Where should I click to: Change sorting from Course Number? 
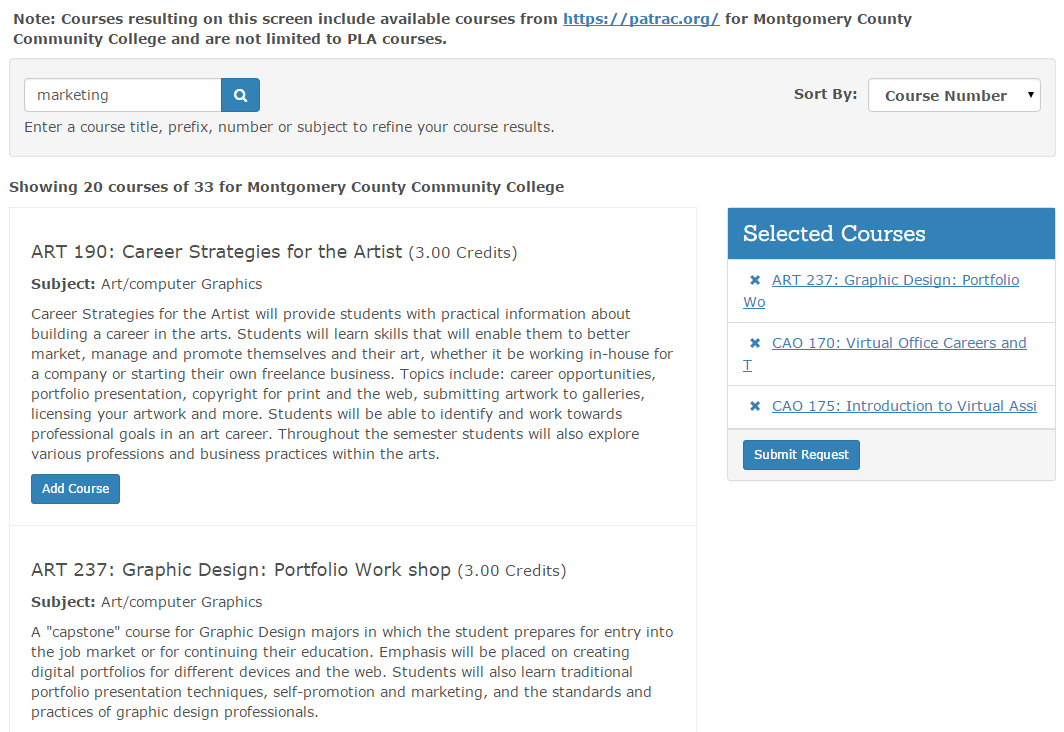coord(953,95)
